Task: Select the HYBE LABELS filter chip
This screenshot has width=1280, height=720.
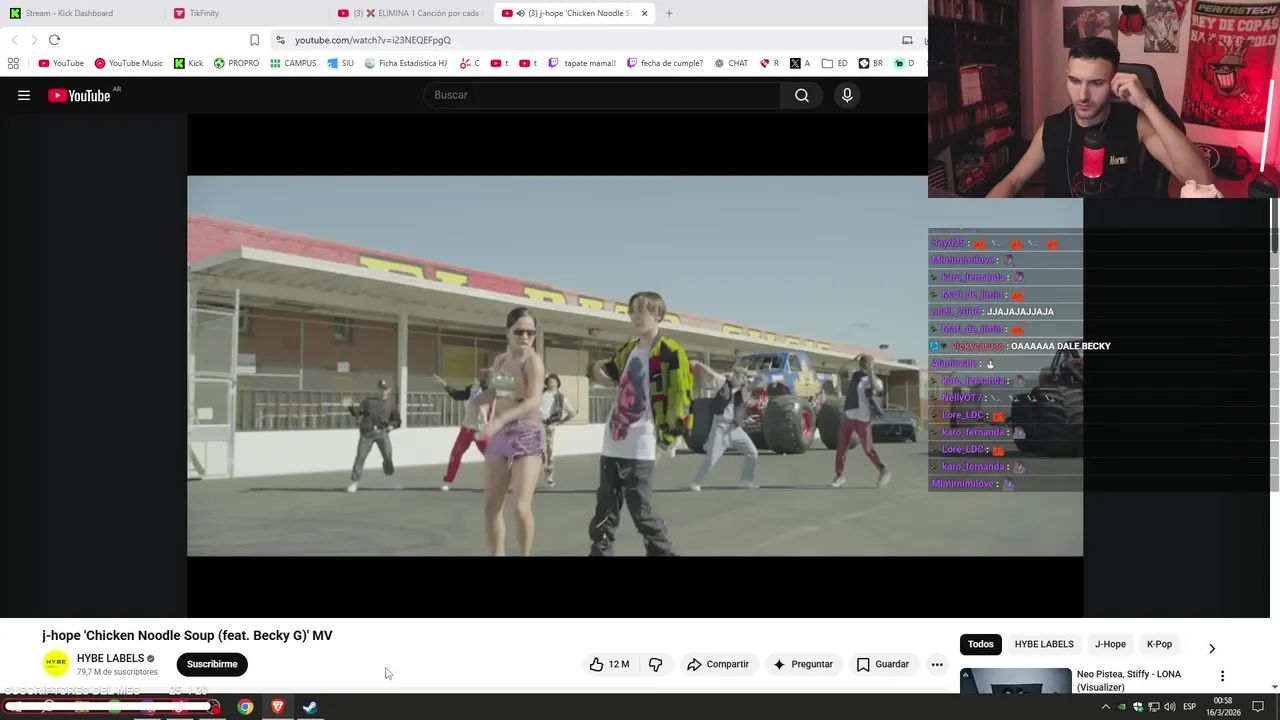Action: click(1044, 644)
